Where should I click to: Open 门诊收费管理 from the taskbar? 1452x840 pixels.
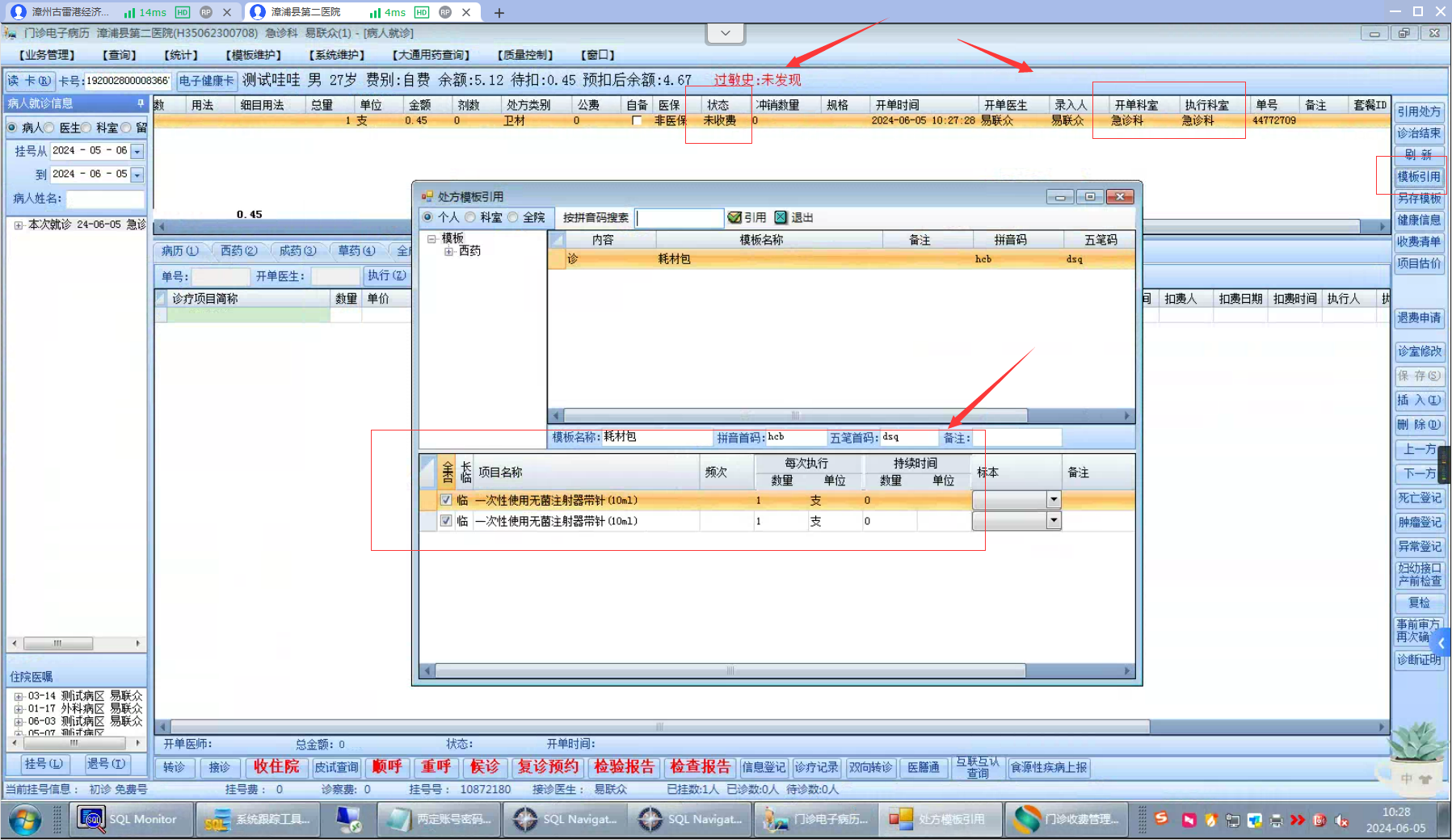1068,819
